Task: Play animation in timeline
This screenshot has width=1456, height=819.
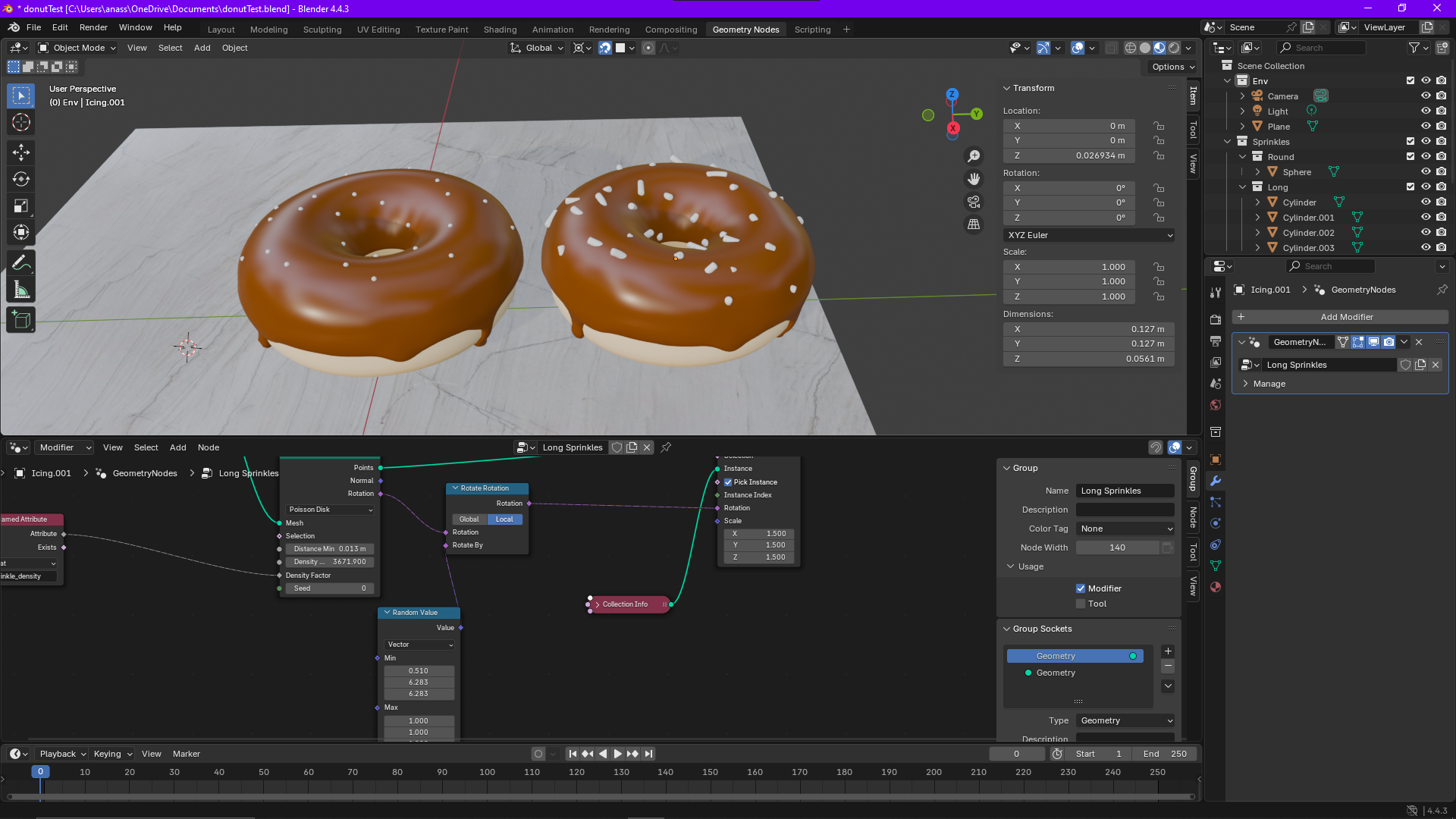Action: (617, 754)
